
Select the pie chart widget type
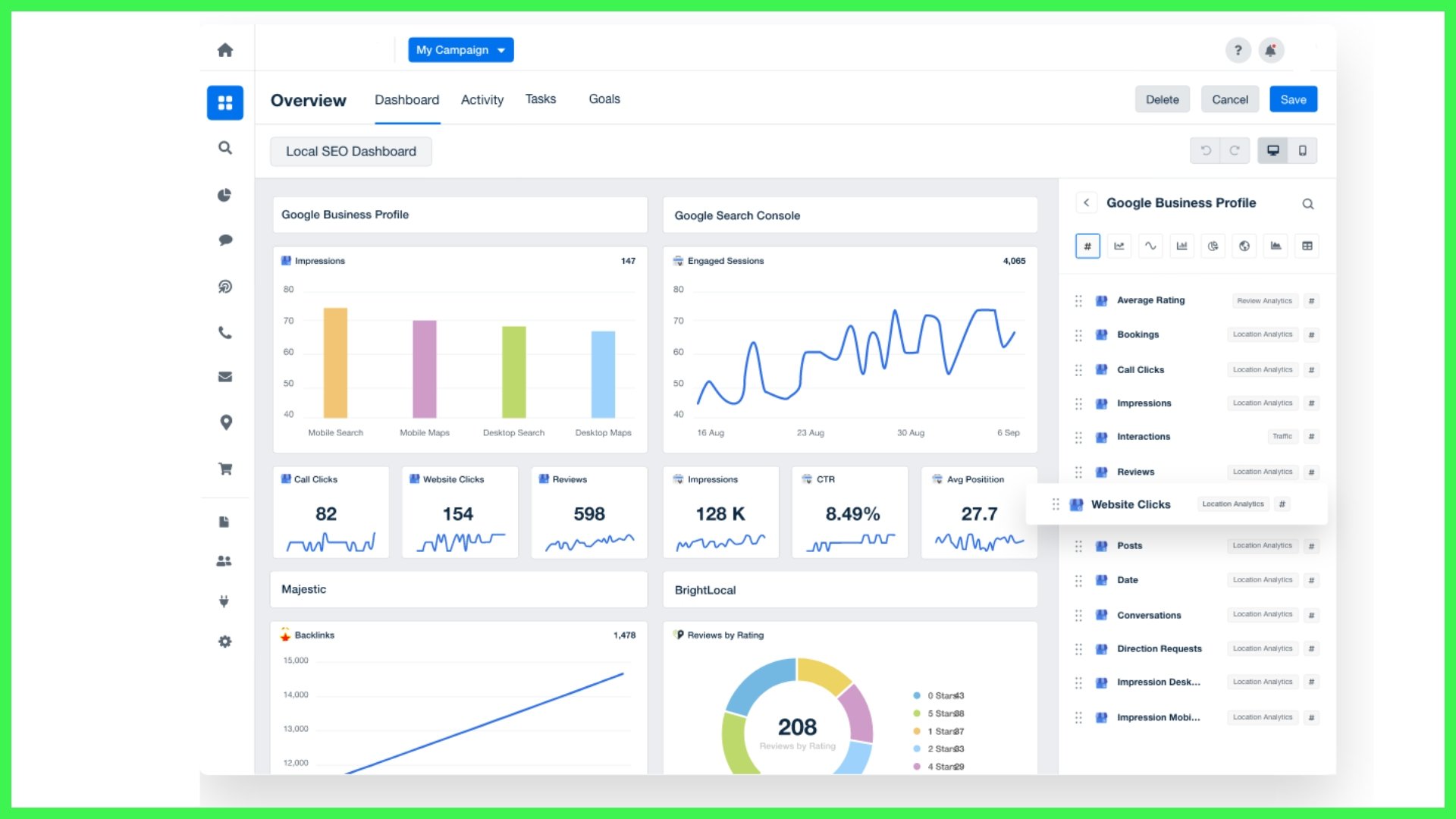pyautogui.click(x=1213, y=246)
